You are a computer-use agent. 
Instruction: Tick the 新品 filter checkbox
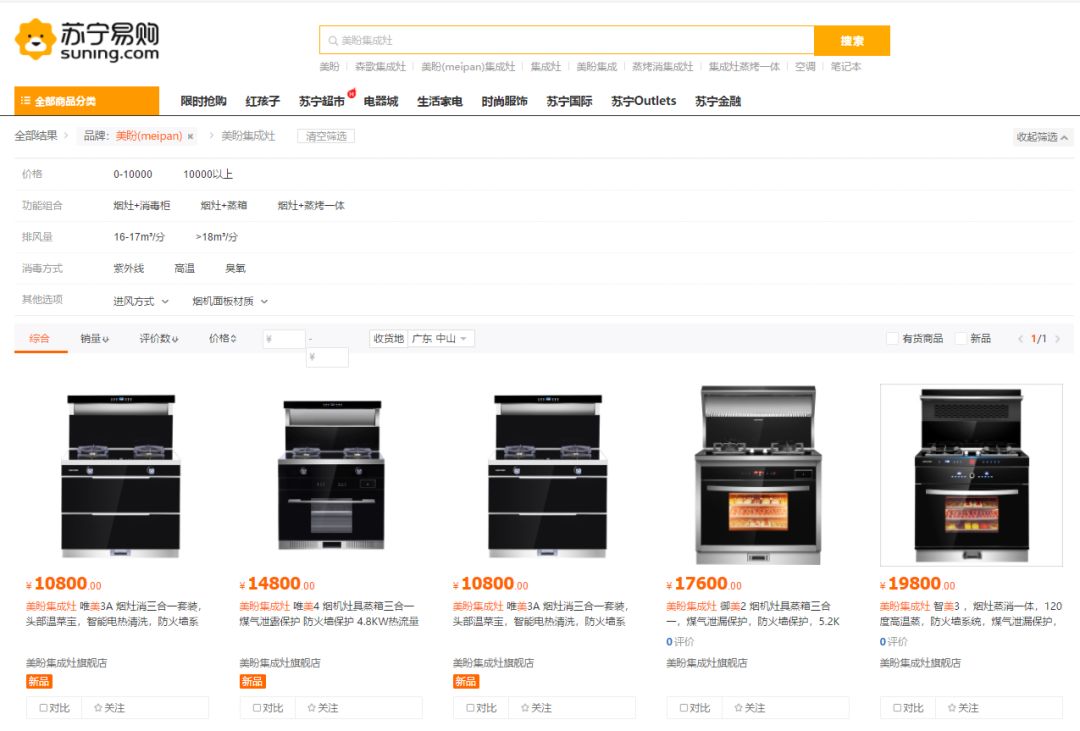click(x=961, y=338)
